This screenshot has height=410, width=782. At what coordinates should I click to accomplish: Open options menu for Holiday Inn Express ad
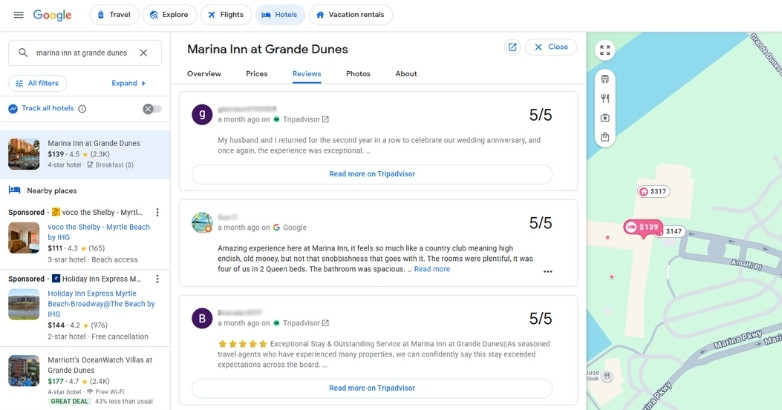pos(158,279)
